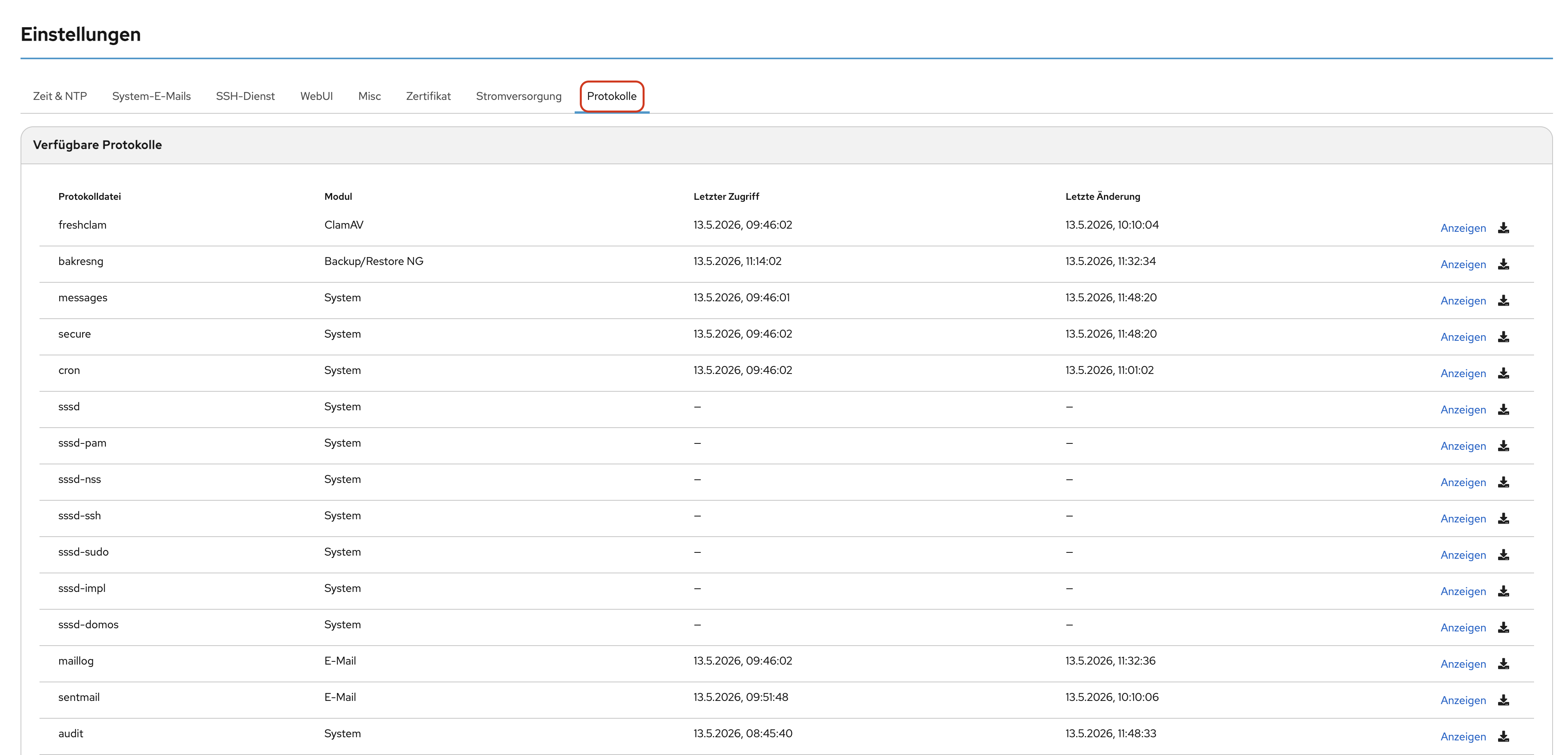Download the bakresng log file
Viewport: 1568px width, 755px height.
(x=1503, y=264)
